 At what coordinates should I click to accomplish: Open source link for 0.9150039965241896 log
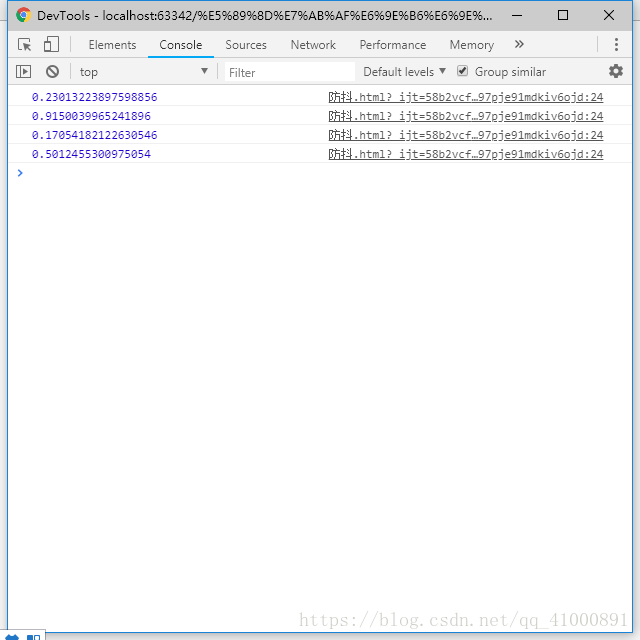pos(466,116)
